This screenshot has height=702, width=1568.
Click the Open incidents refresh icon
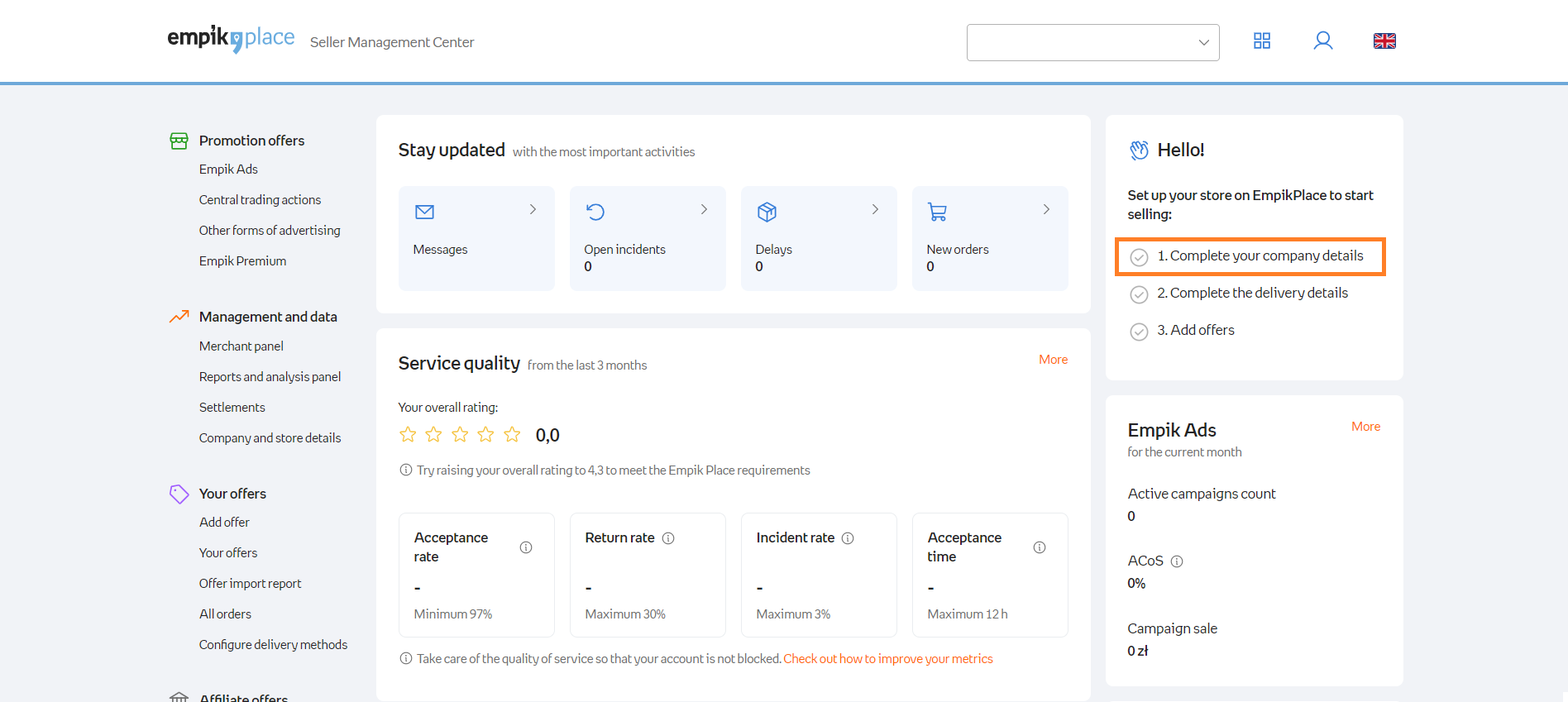pos(595,213)
